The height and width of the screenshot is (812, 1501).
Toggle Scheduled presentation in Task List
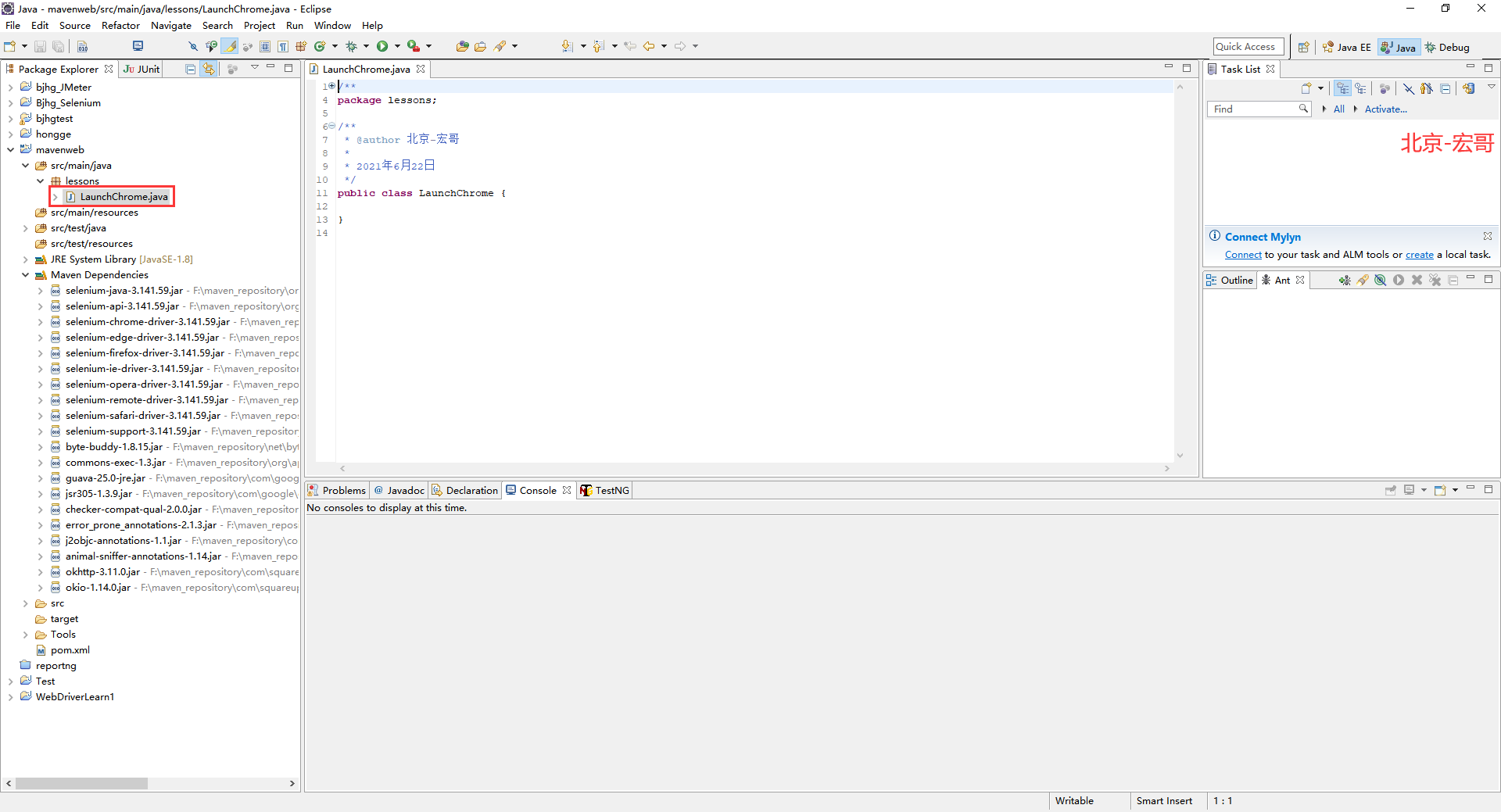pos(1361,88)
